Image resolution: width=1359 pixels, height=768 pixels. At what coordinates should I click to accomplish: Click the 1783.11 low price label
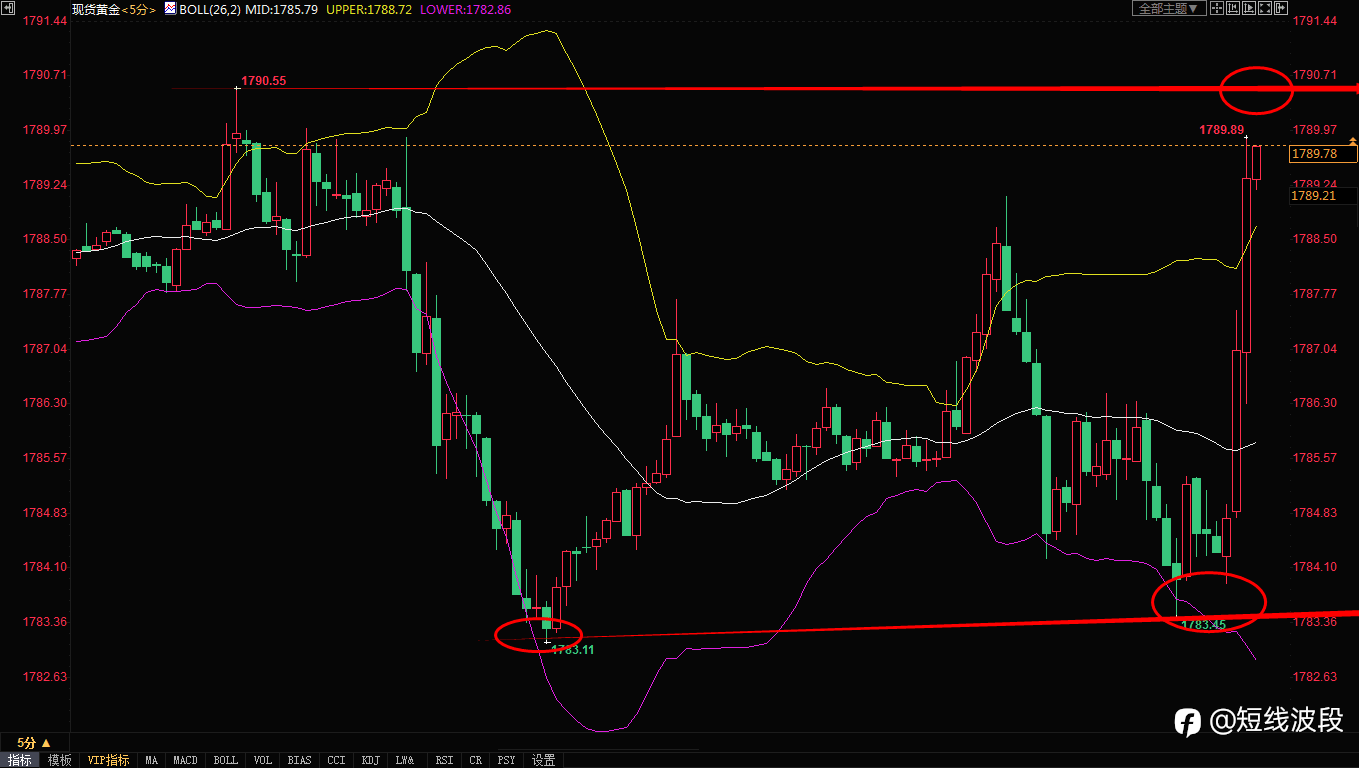point(573,649)
